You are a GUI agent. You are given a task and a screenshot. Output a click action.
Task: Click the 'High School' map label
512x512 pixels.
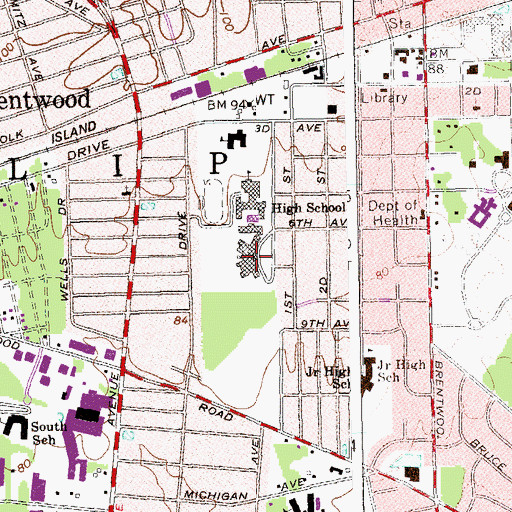click(308, 208)
